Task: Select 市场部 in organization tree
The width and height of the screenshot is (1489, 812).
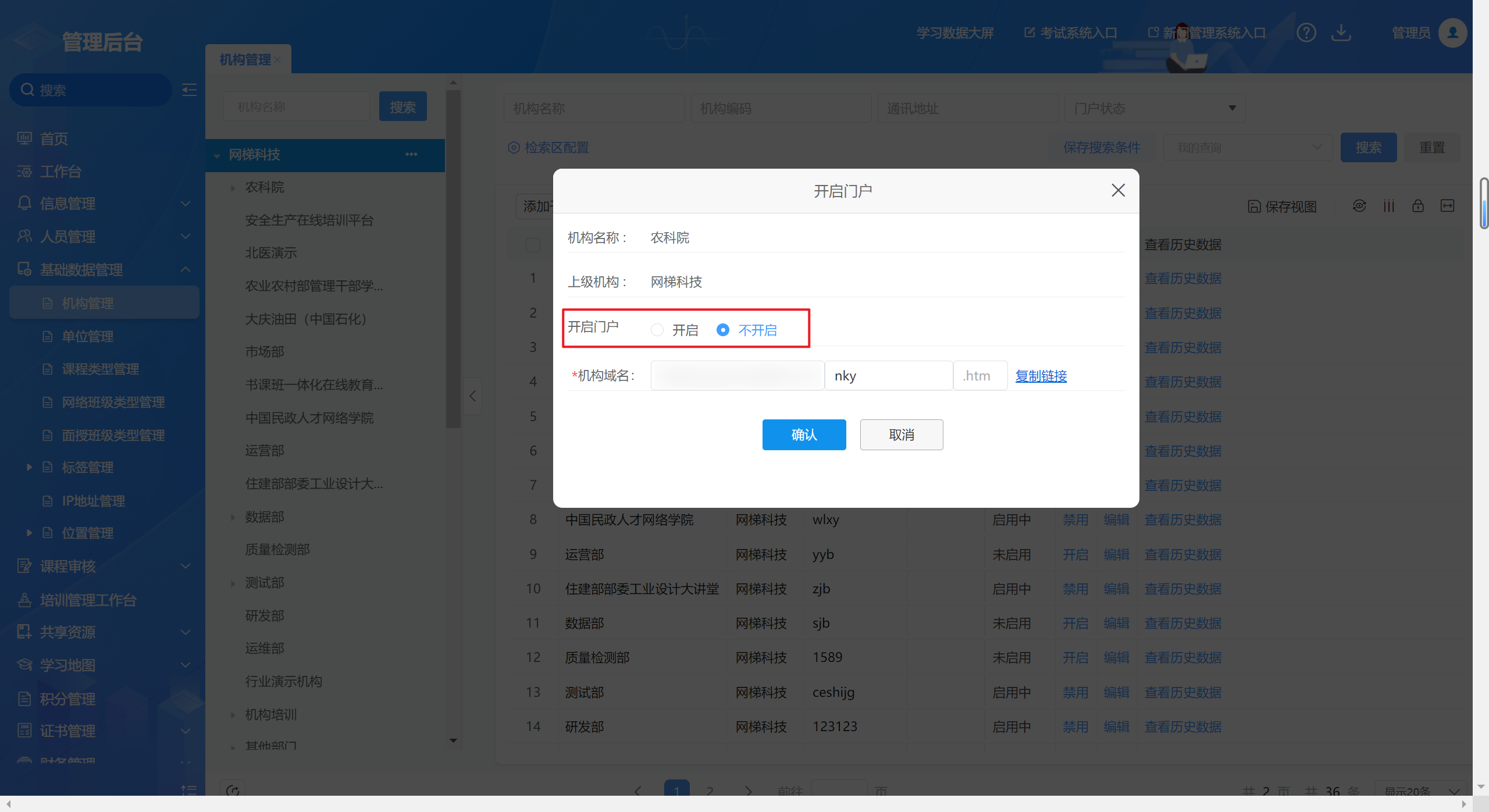Action: coord(265,351)
